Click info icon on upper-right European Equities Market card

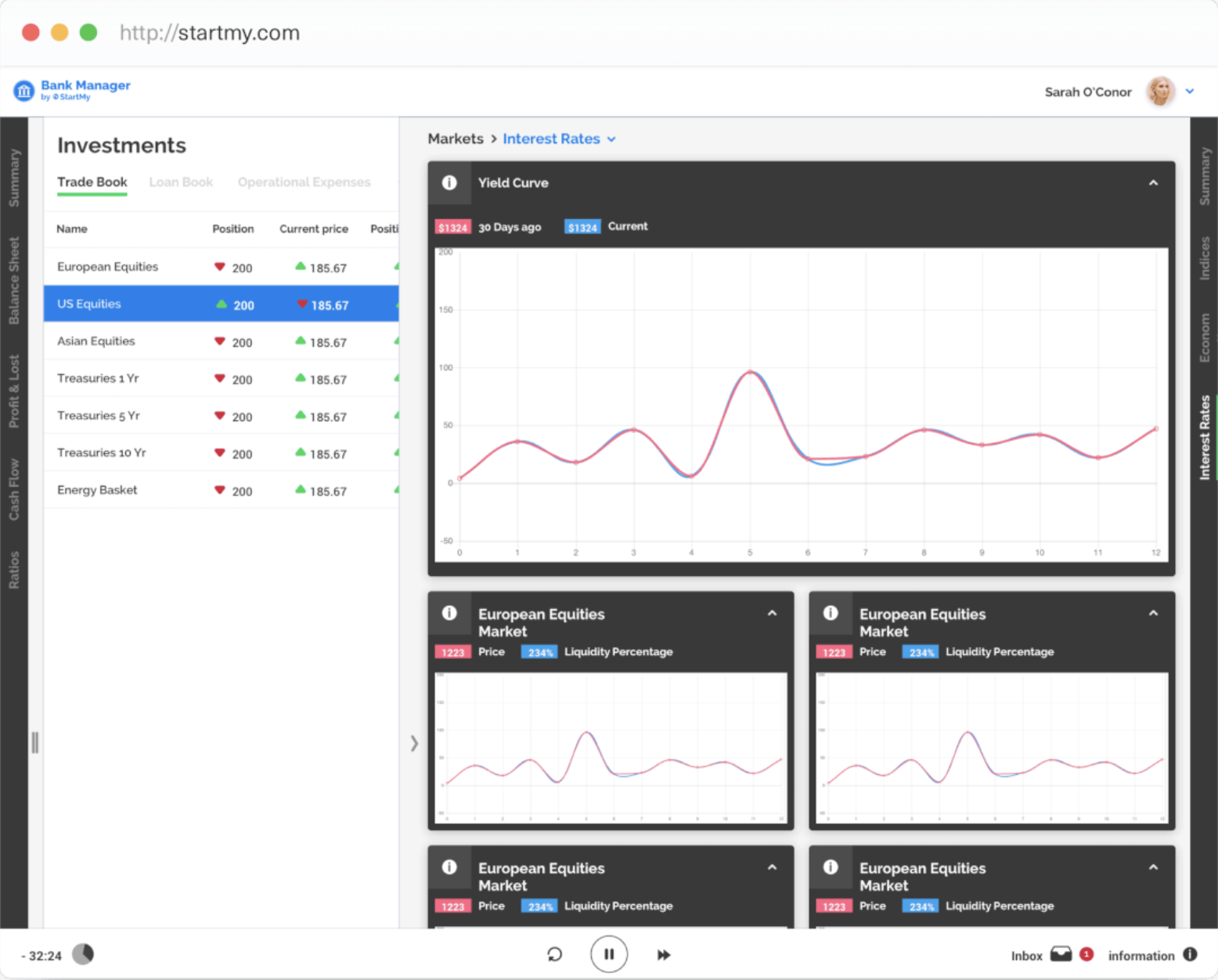(x=831, y=613)
